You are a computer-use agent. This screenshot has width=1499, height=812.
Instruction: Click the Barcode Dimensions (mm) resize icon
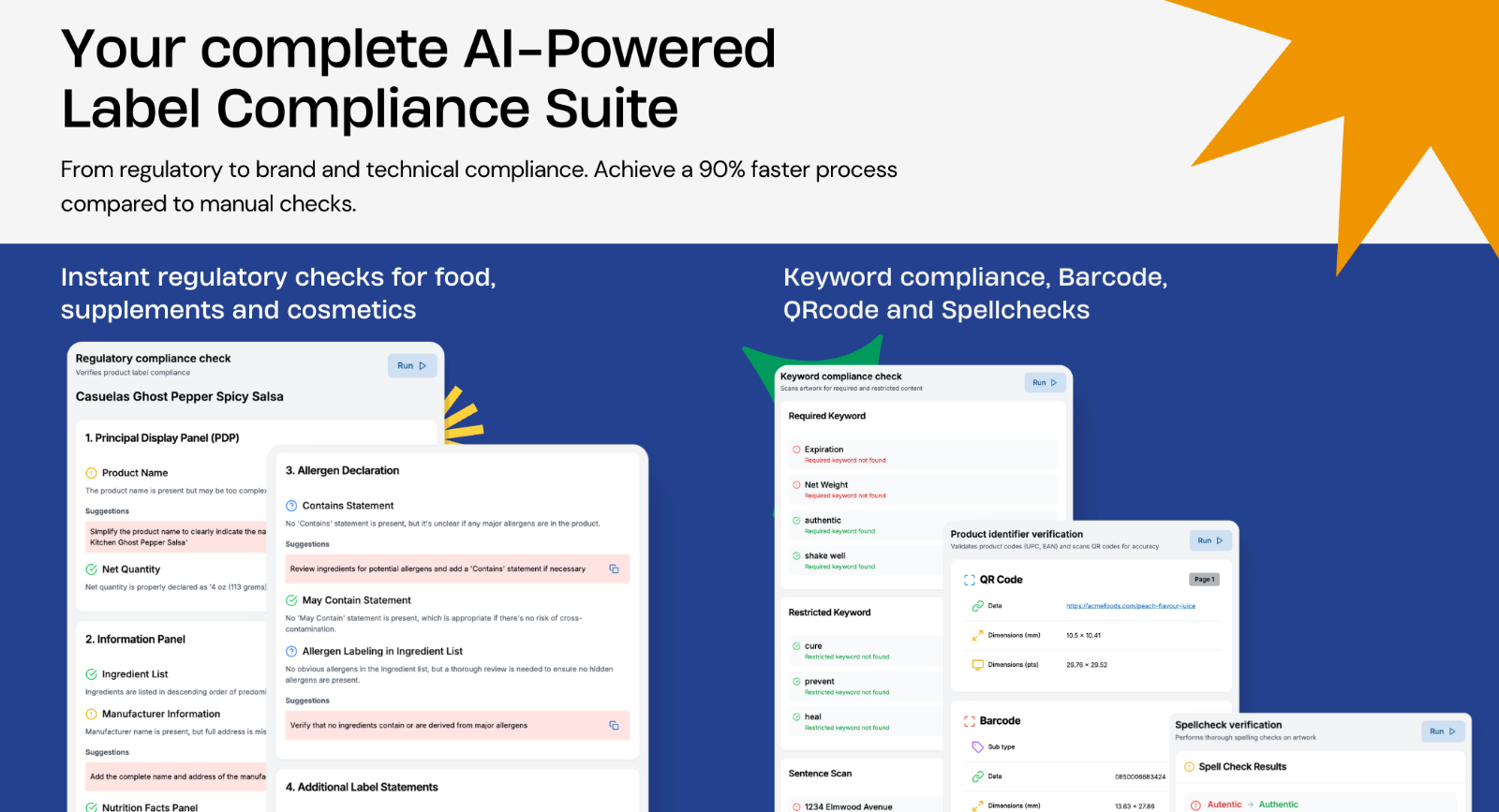click(x=977, y=805)
